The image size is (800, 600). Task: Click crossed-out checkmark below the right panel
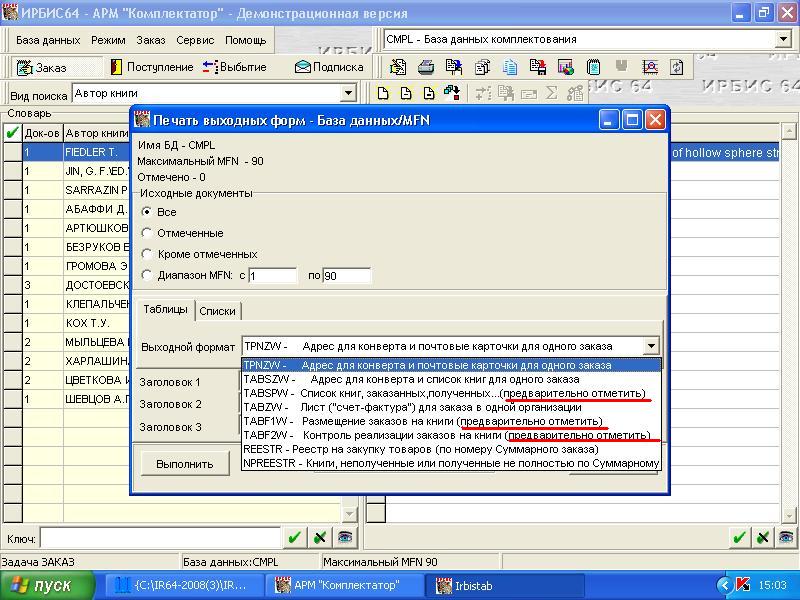point(763,537)
